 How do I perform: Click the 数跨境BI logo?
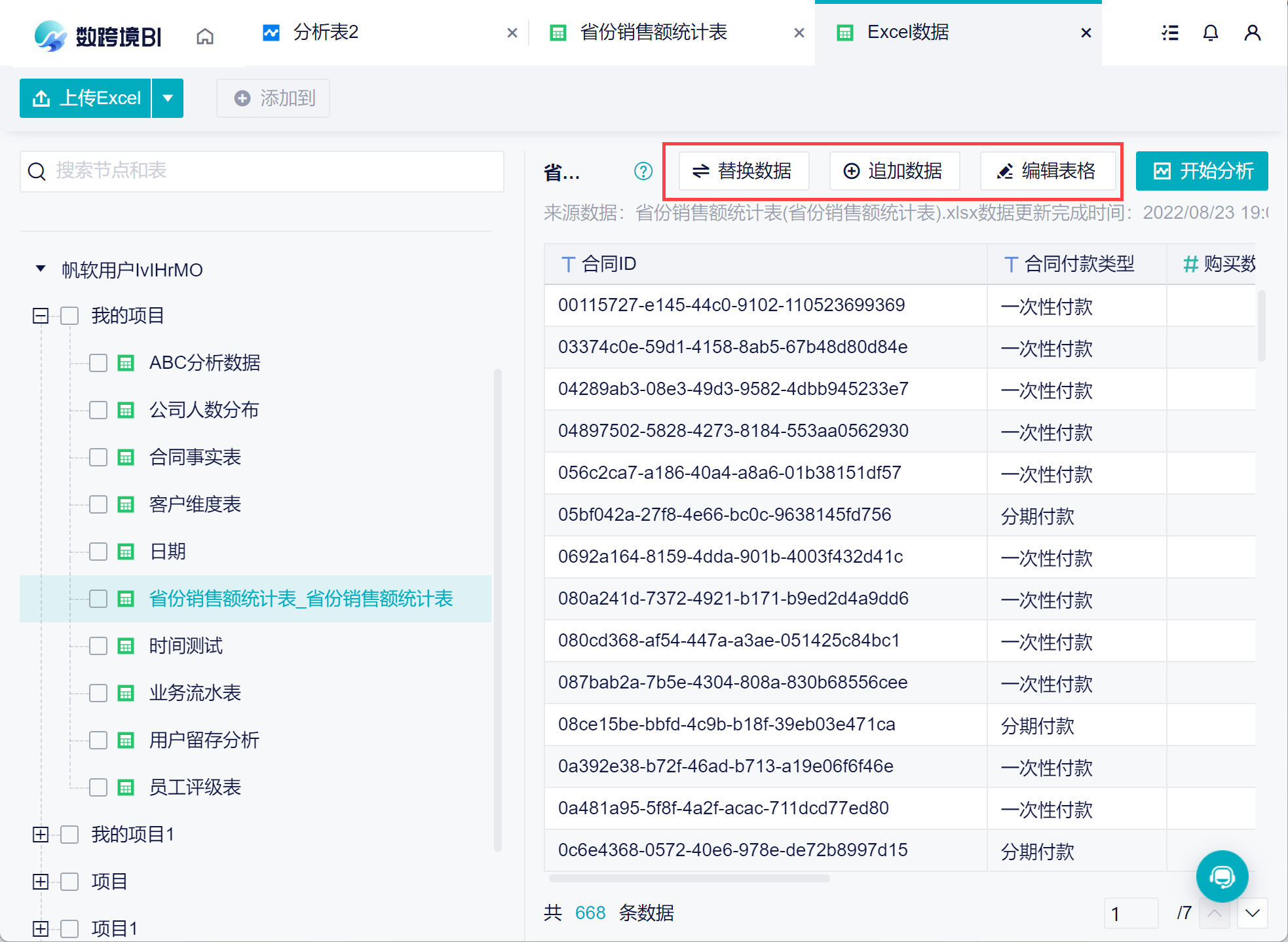(98, 35)
